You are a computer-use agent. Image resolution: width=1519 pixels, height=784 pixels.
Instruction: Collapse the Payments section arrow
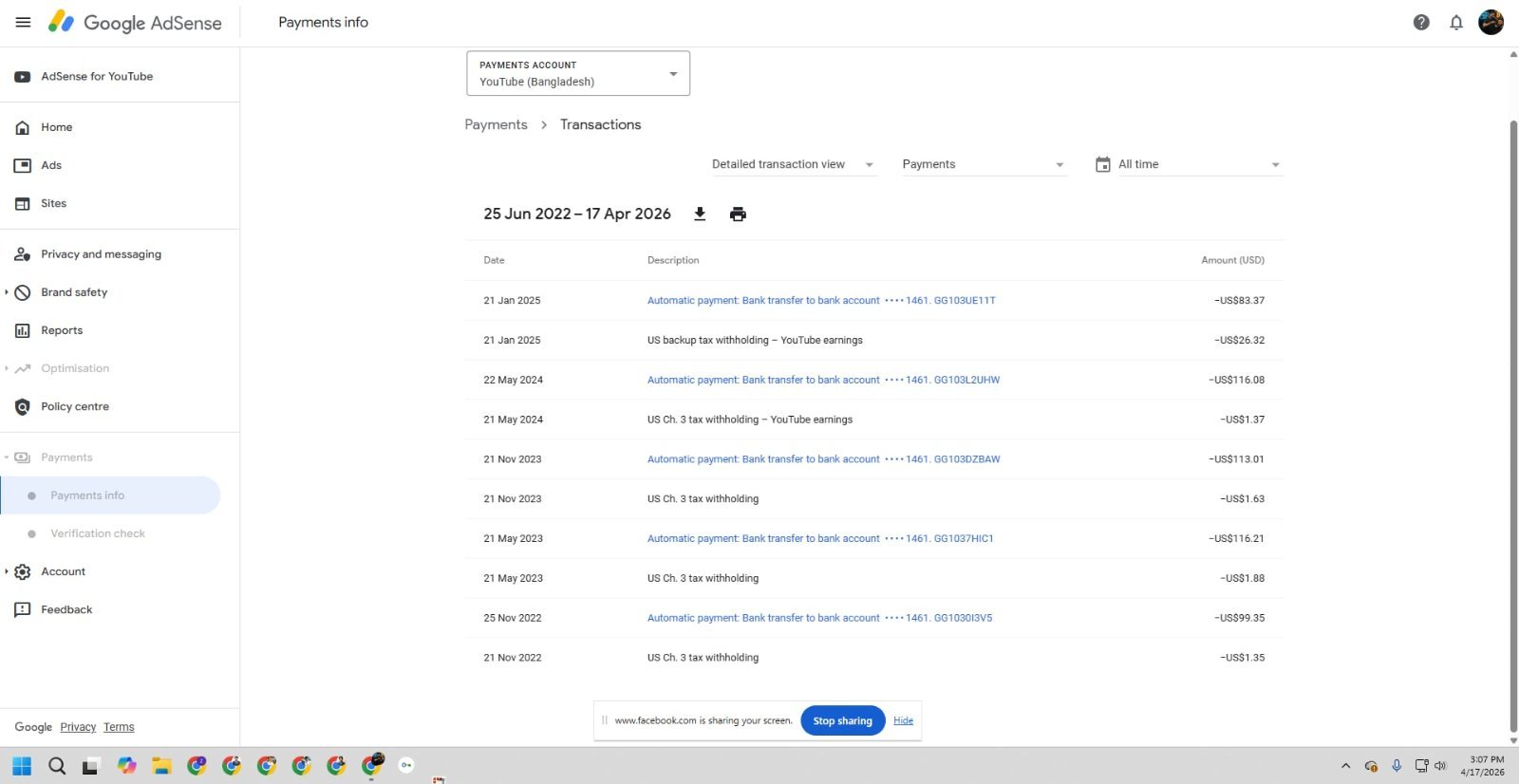tap(7, 457)
